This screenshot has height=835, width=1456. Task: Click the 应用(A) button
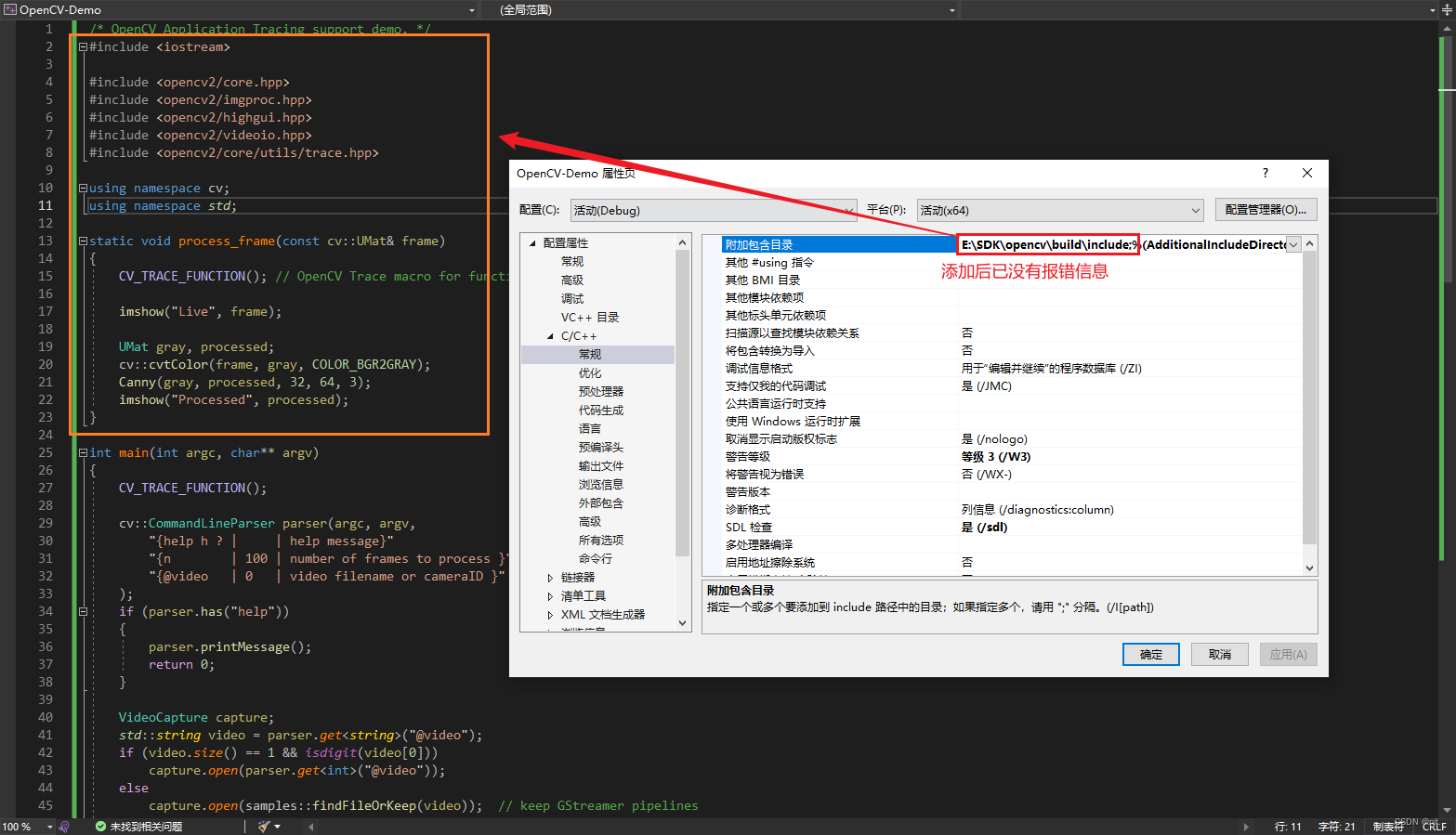coord(1289,655)
